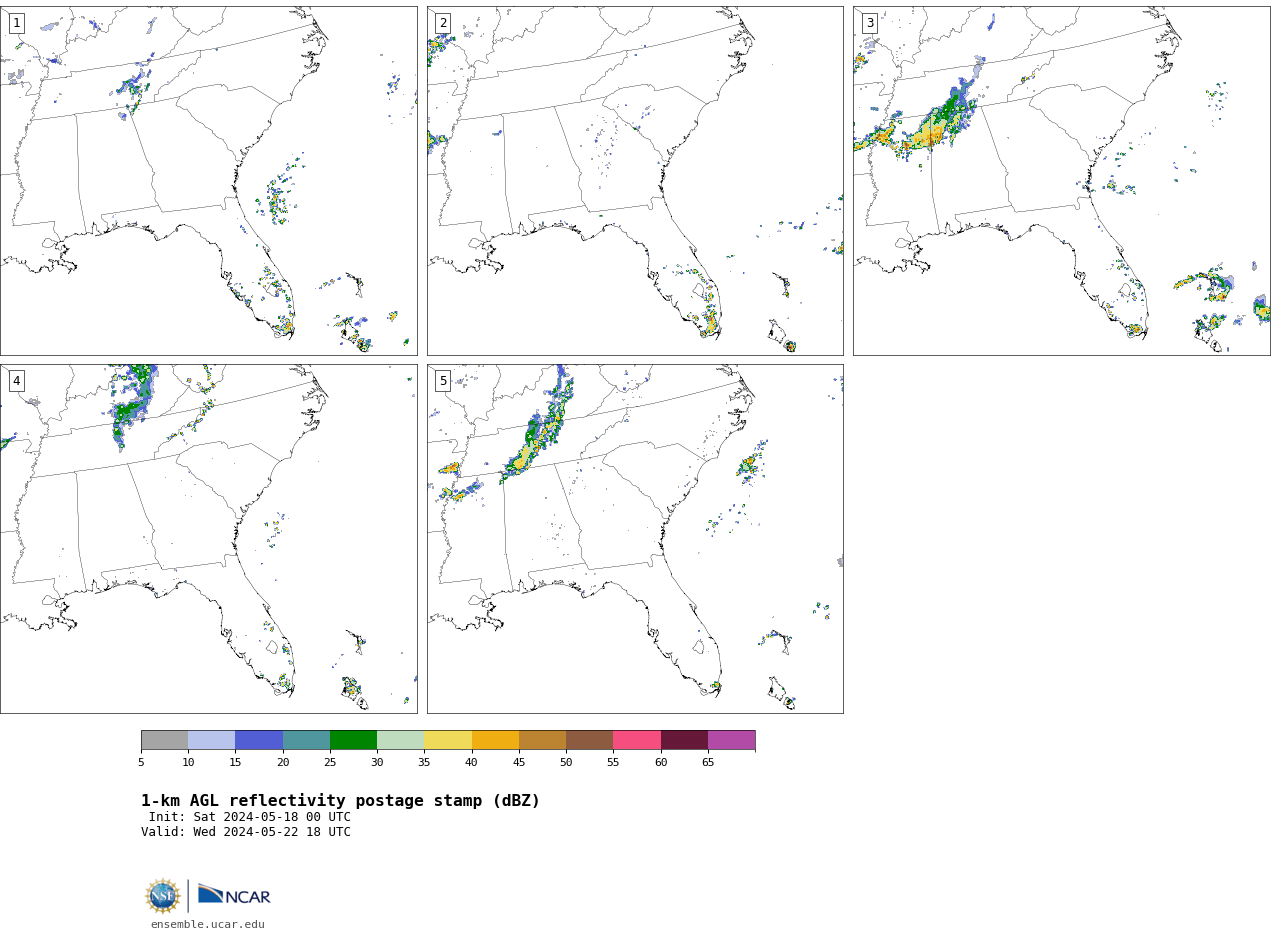Click the panel number label 3
This screenshot has width=1280, height=936.
pos(870,23)
